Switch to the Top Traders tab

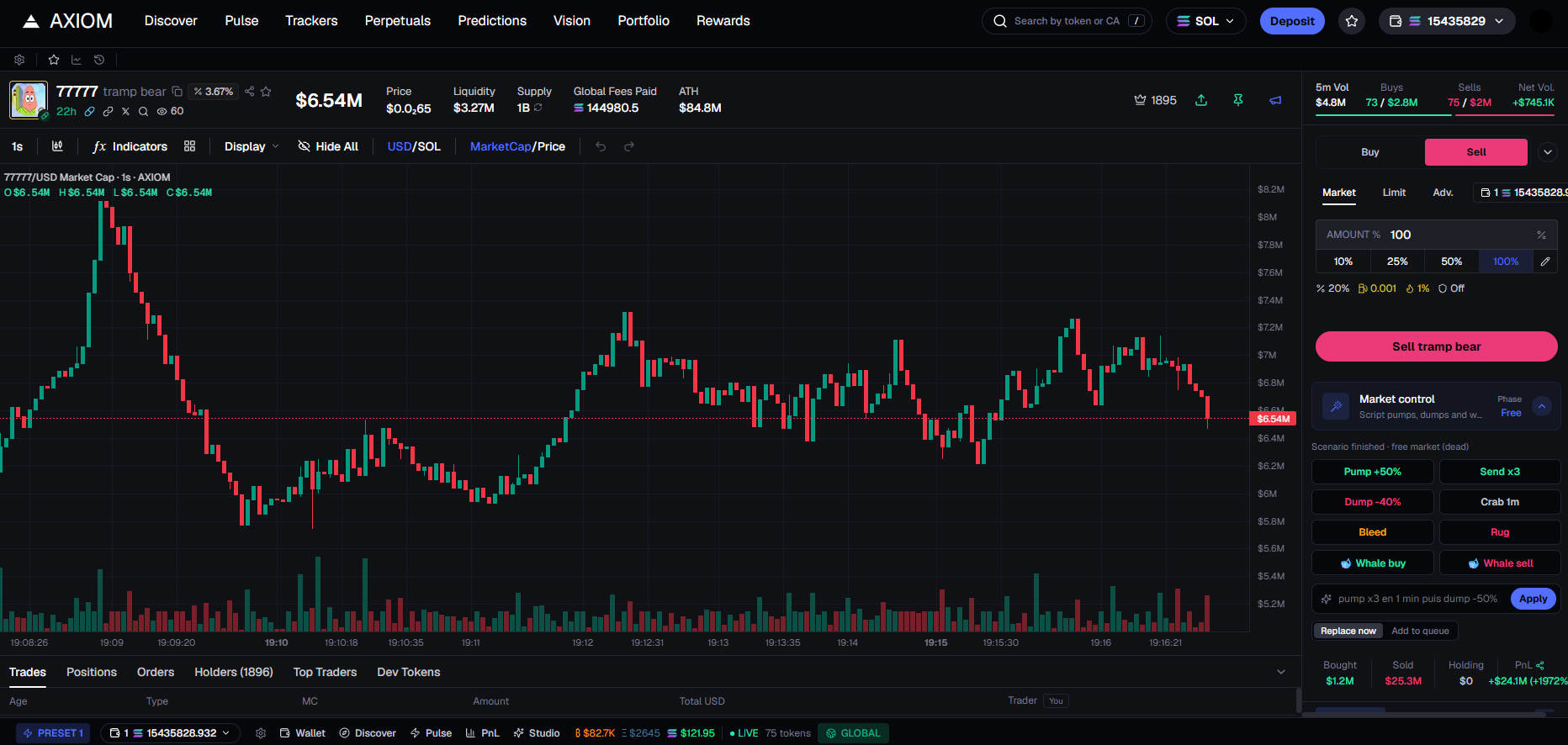(x=325, y=672)
